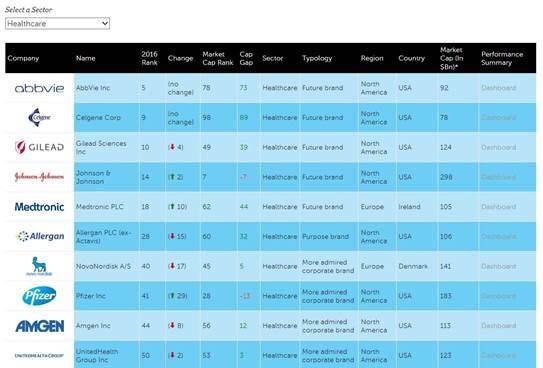Open the Dashboard link for Allergan PLC
Screen dimensions: 543x368
[498, 236]
